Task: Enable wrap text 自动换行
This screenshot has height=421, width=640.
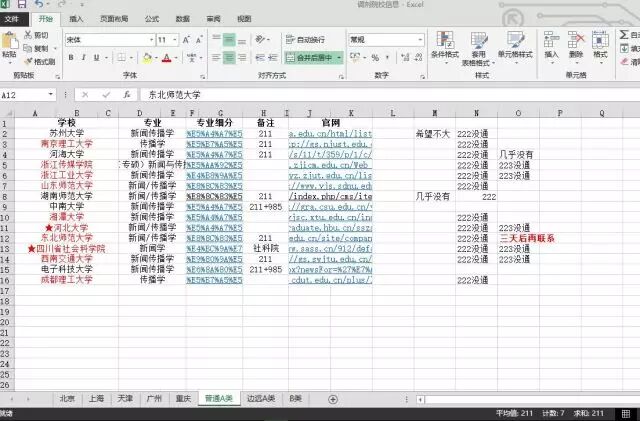Action: pyautogui.click(x=305, y=40)
